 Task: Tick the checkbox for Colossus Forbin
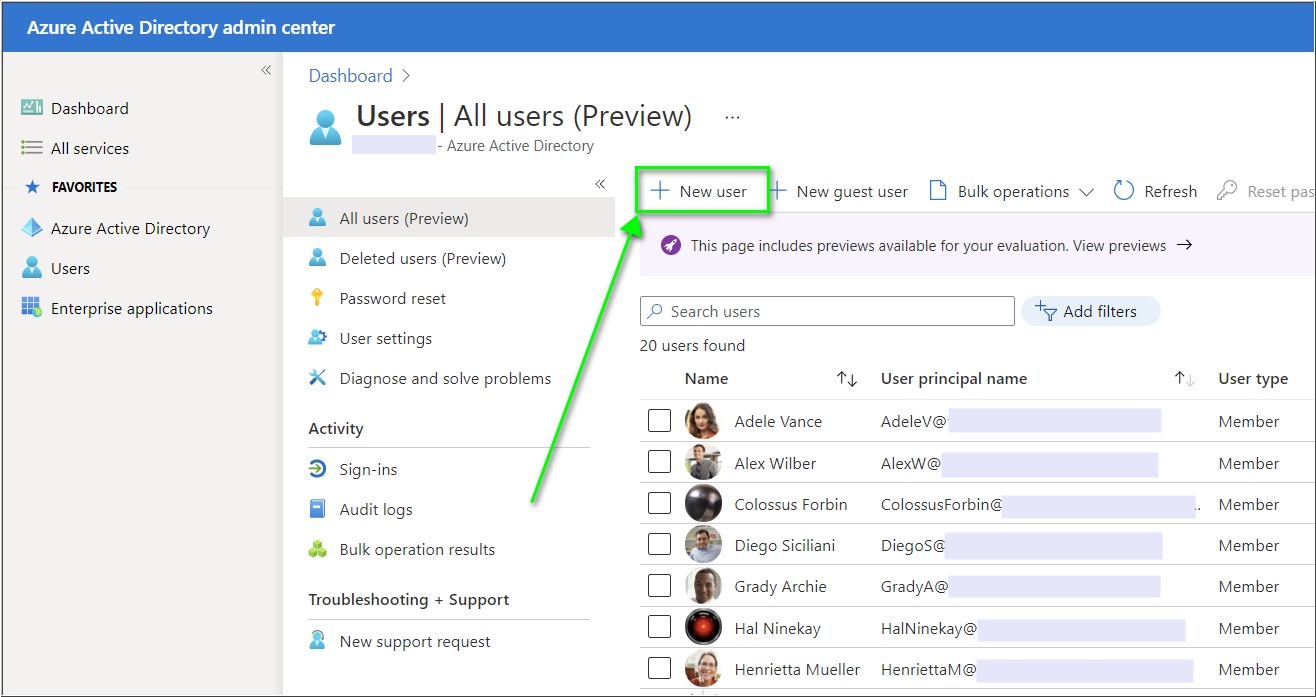tap(659, 503)
